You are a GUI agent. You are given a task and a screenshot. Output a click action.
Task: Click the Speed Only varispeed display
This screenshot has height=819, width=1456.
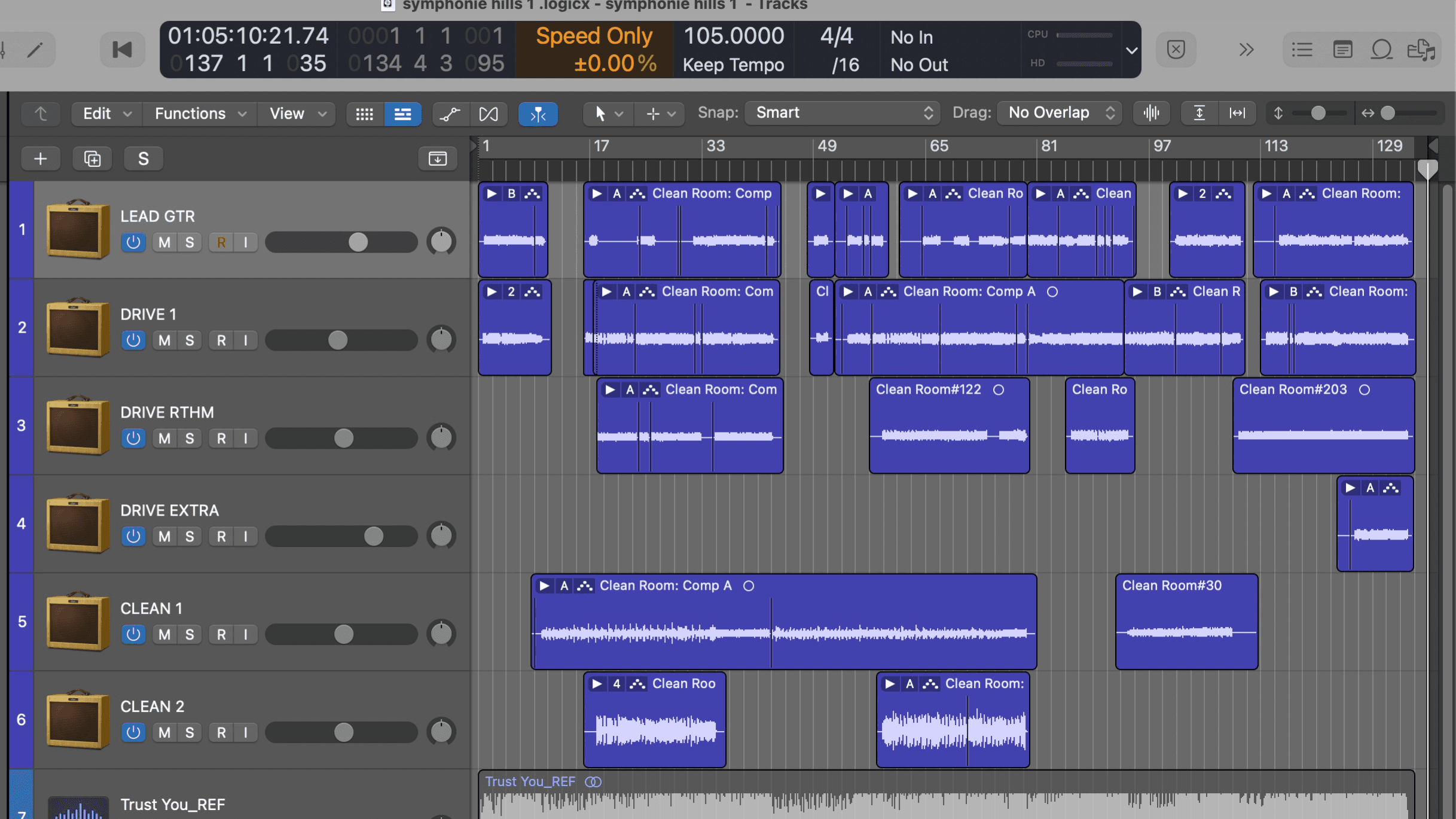tap(594, 50)
